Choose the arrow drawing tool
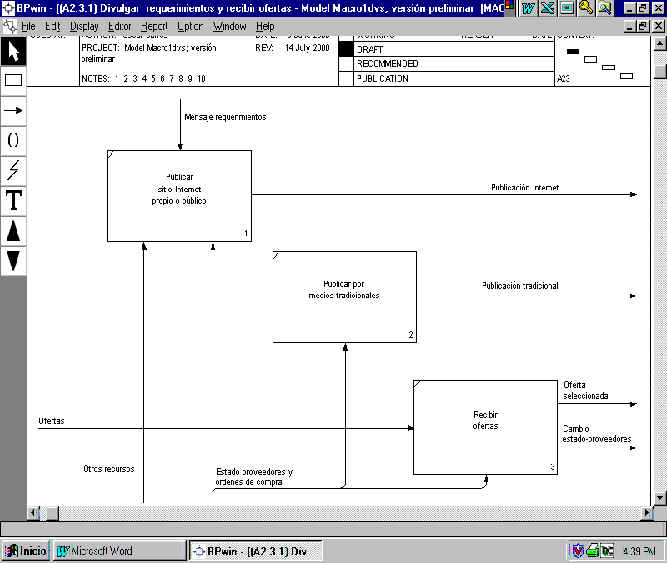The image size is (667, 563). pyautogui.click(x=14, y=110)
